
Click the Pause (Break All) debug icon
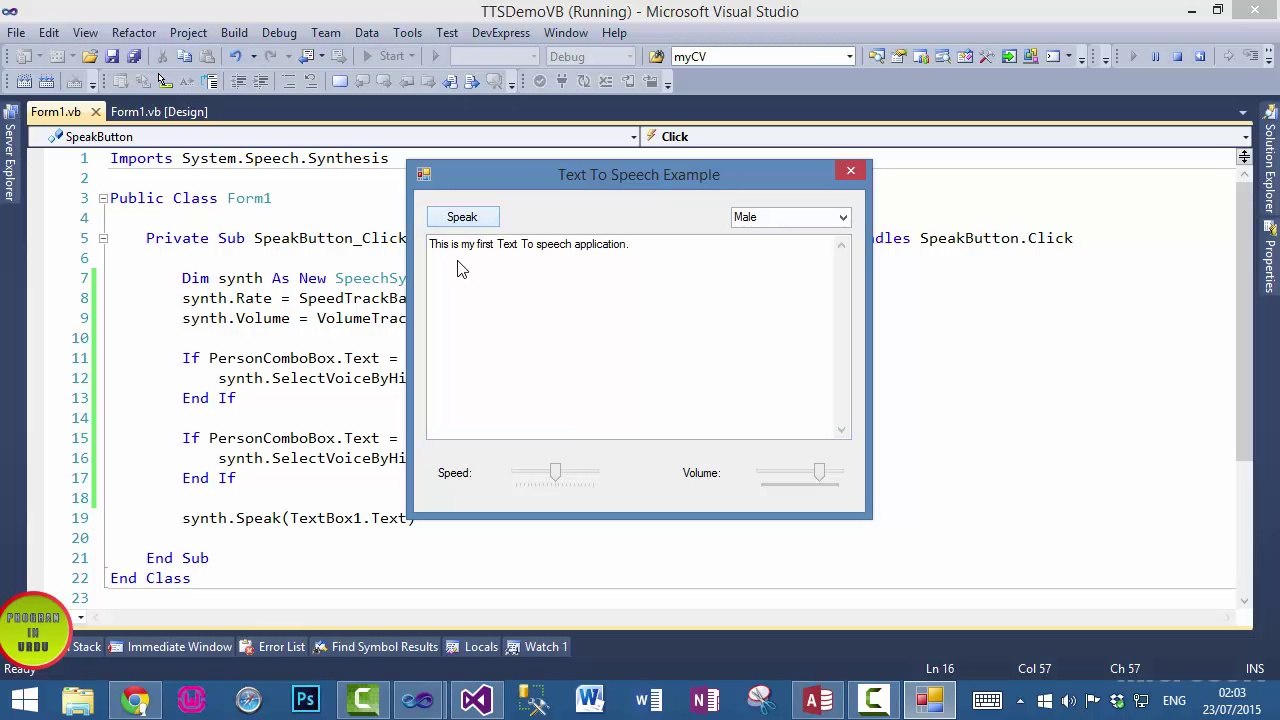(x=1155, y=56)
